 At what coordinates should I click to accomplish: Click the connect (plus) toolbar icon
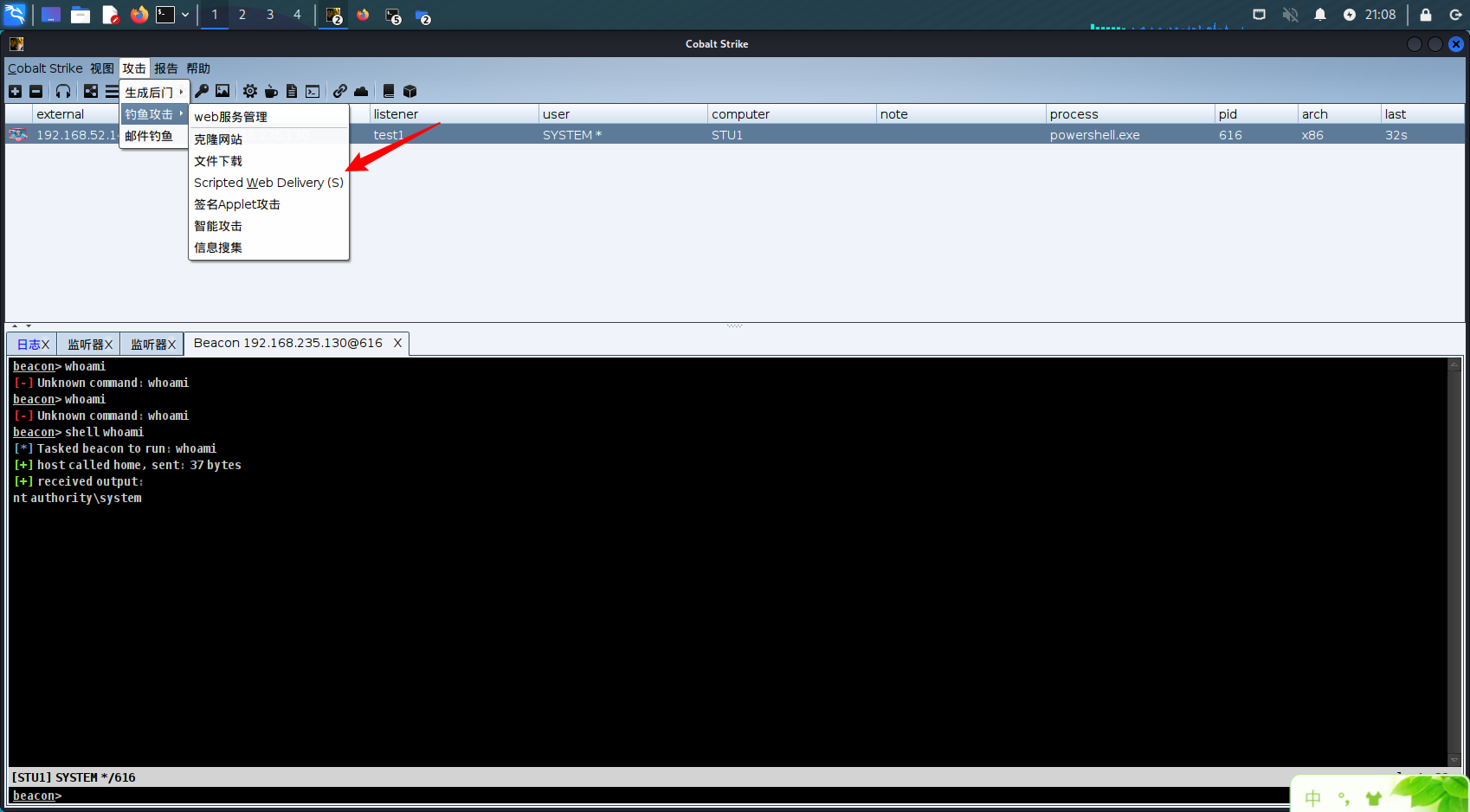pos(15,91)
